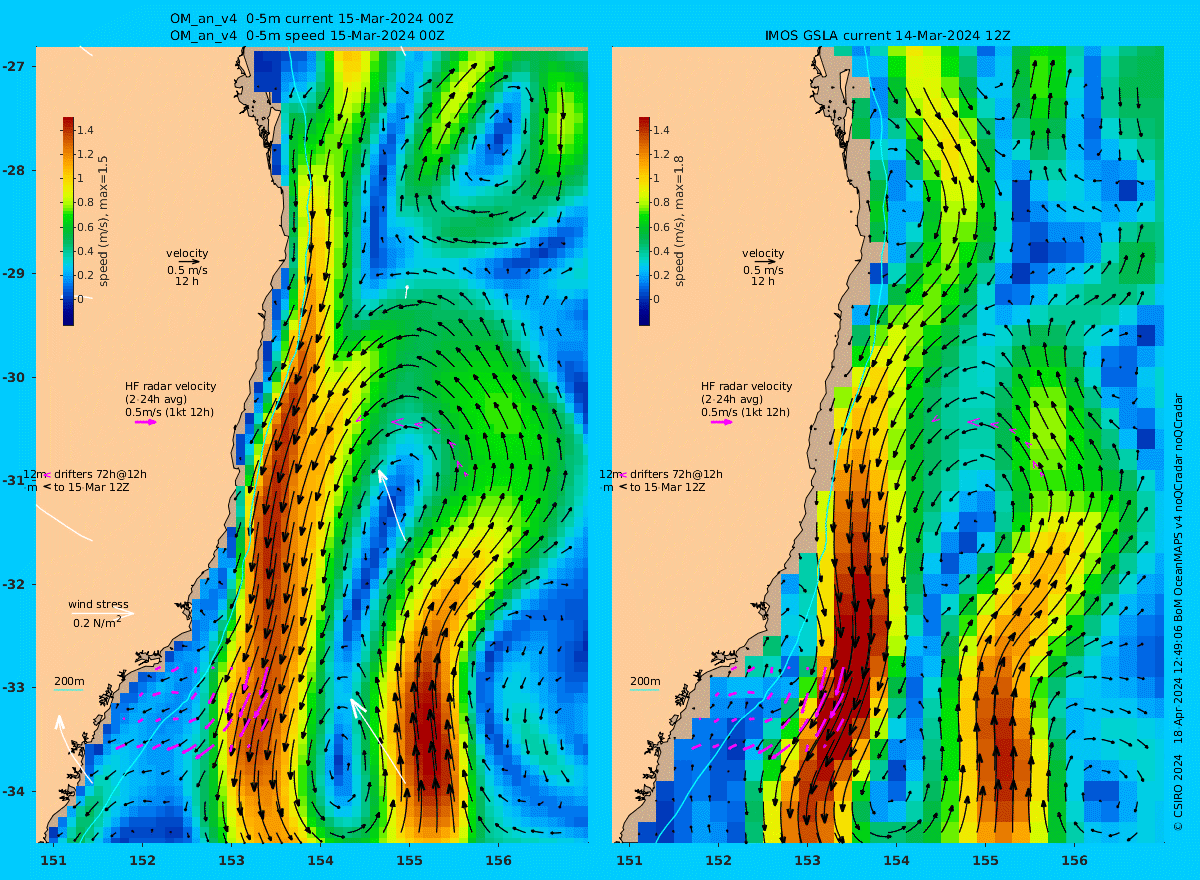Click the 0.8 tick on left color bar
Image resolution: width=1200 pixels, height=880 pixels.
(x=85, y=203)
